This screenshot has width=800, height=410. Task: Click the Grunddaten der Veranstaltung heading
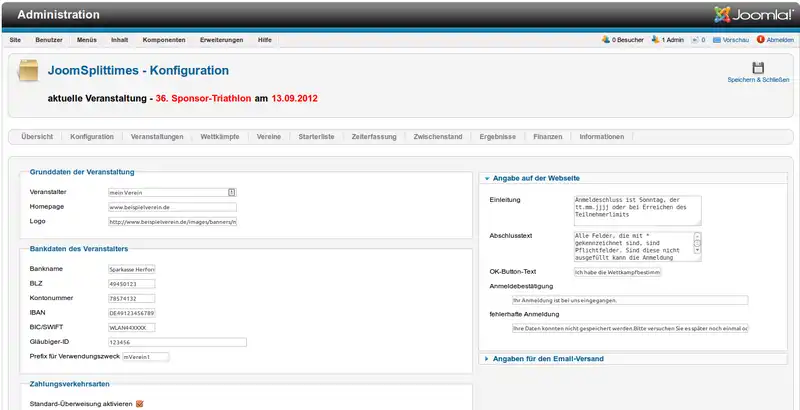pyautogui.click(x=82, y=172)
